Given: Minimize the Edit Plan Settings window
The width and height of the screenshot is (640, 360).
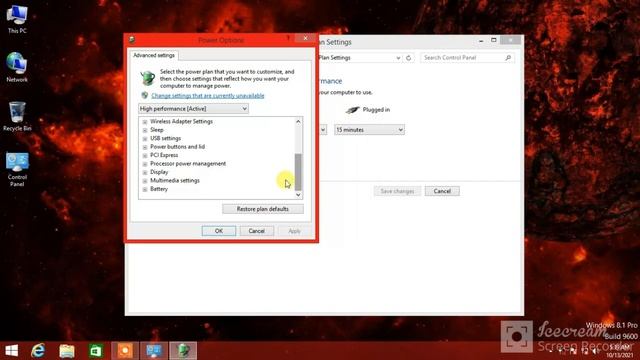Looking at the screenshot, I should point(481,40).
